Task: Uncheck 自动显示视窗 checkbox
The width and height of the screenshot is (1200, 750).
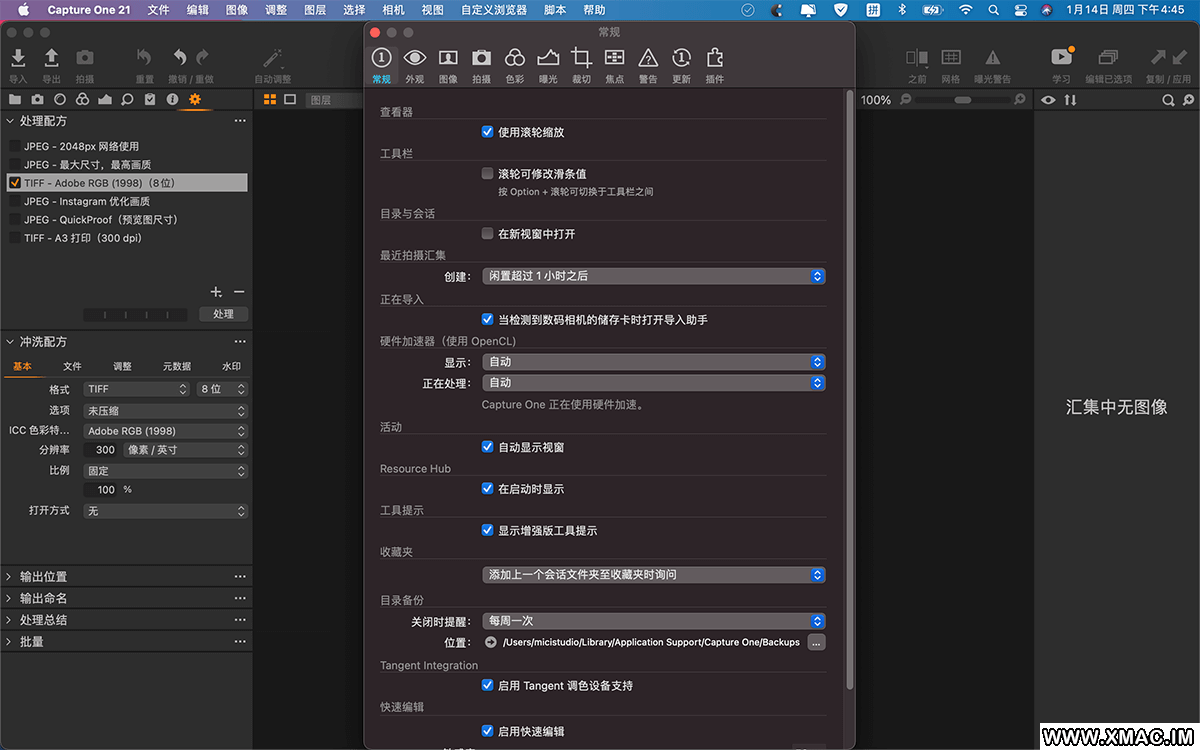Action: coord(487,447)
